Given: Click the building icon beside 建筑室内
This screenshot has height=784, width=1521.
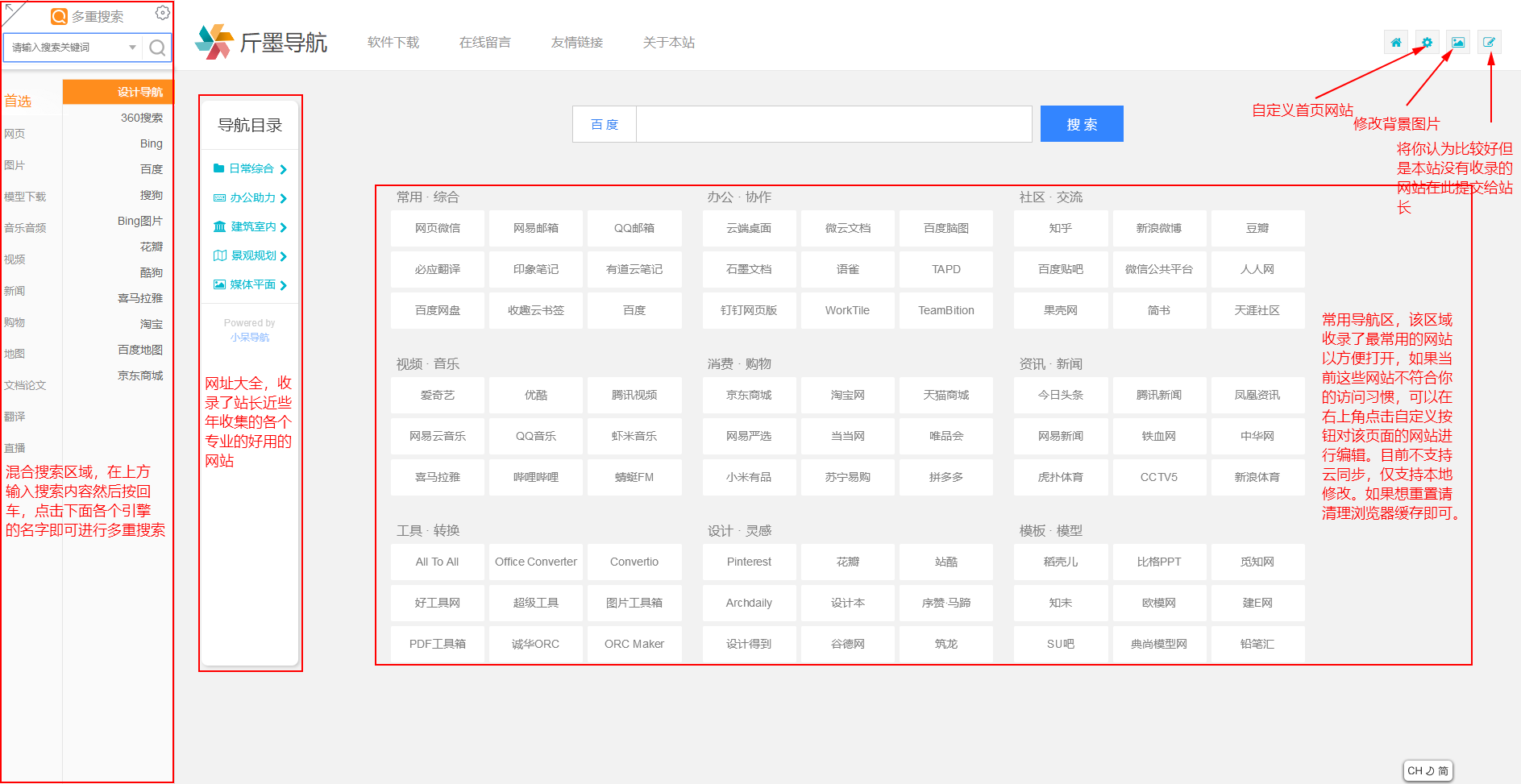Looking at the screenshot, I should [219, 226].
